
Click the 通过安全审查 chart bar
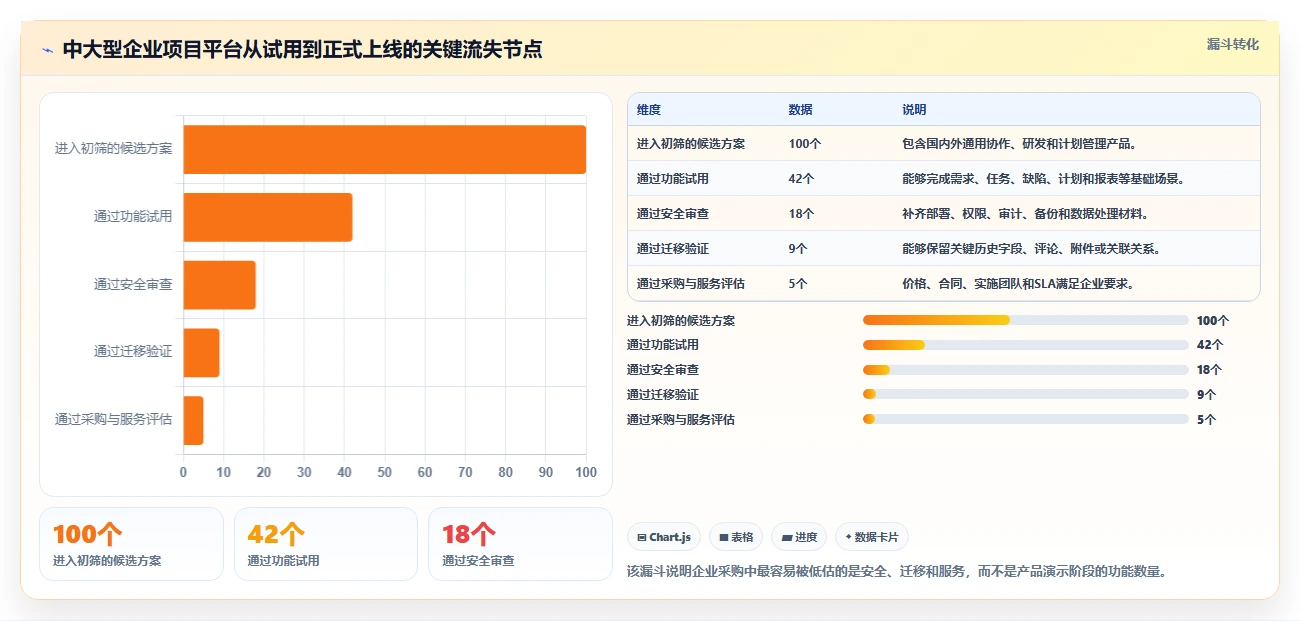pyautogui.click(x=219, y=285)
